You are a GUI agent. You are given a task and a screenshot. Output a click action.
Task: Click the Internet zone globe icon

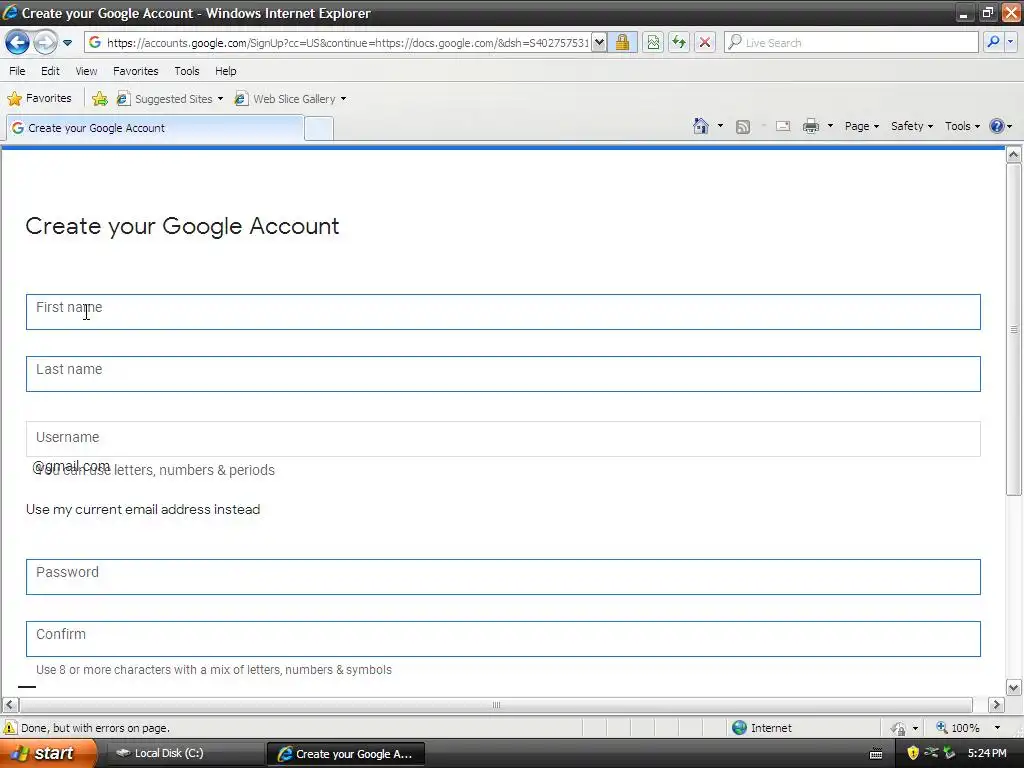(x=739, y=728)
